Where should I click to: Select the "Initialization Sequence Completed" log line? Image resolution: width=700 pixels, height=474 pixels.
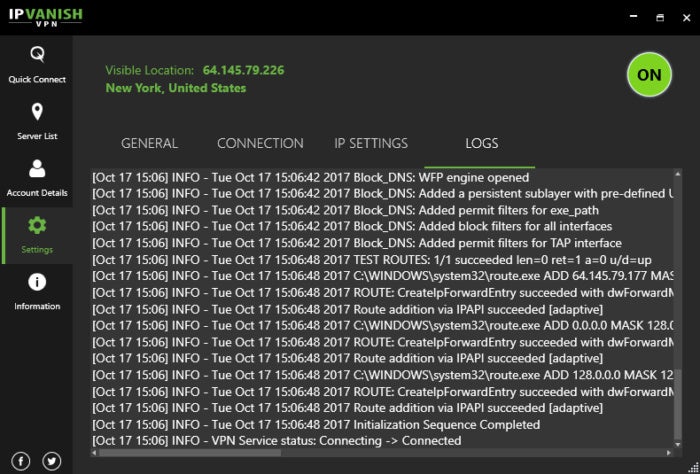[316, 424]
